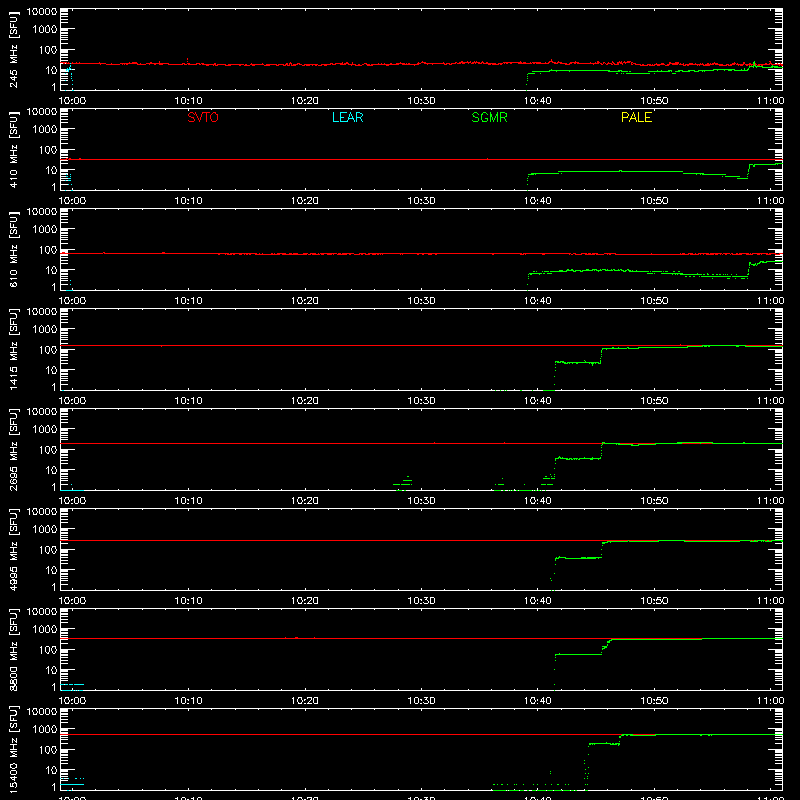Click the 10:30 label under the 2695 MHz plot
The width and height of the screenshot is (800, 800).
[x=421, y=501]
